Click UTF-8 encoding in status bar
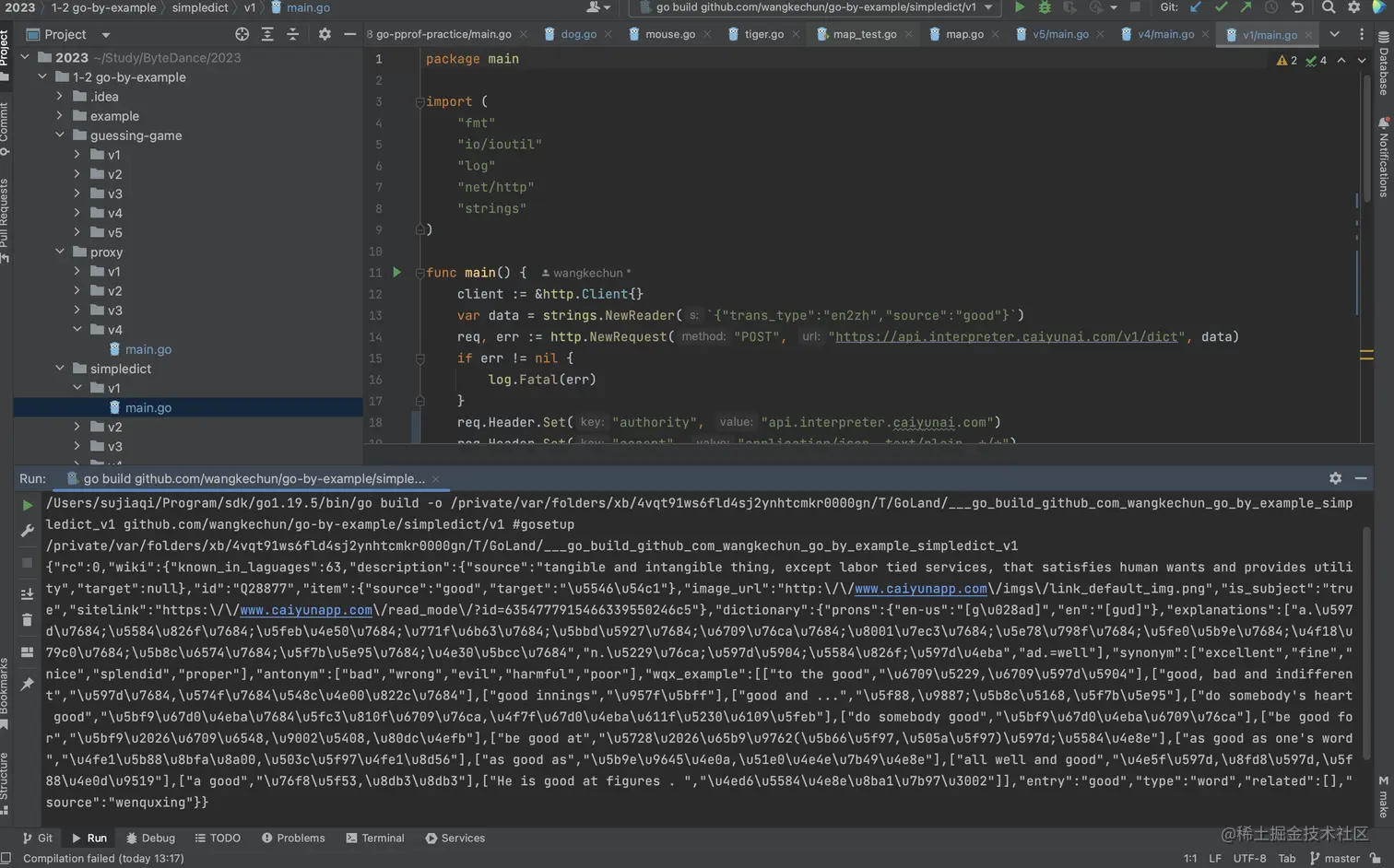The width and height of the screenshot is (1394, 868). pyautogui.click(x=1249, y=858)
